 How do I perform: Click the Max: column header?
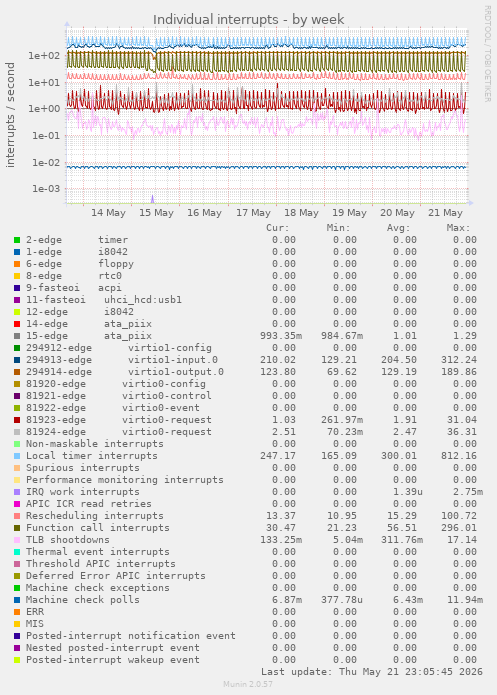pyautogui.click(x=458, y=228)
